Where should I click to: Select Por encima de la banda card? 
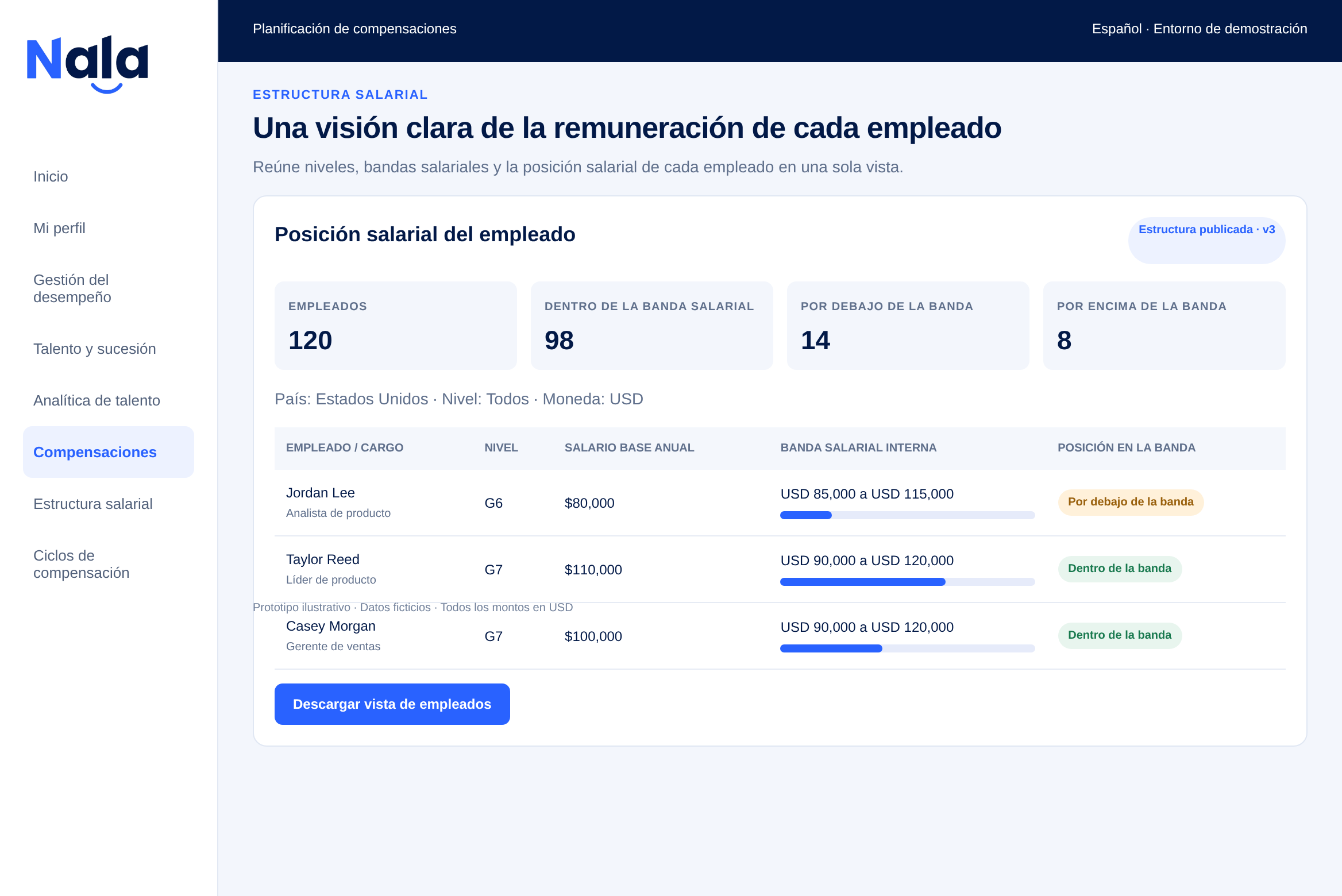click(x=1164, y=326)
